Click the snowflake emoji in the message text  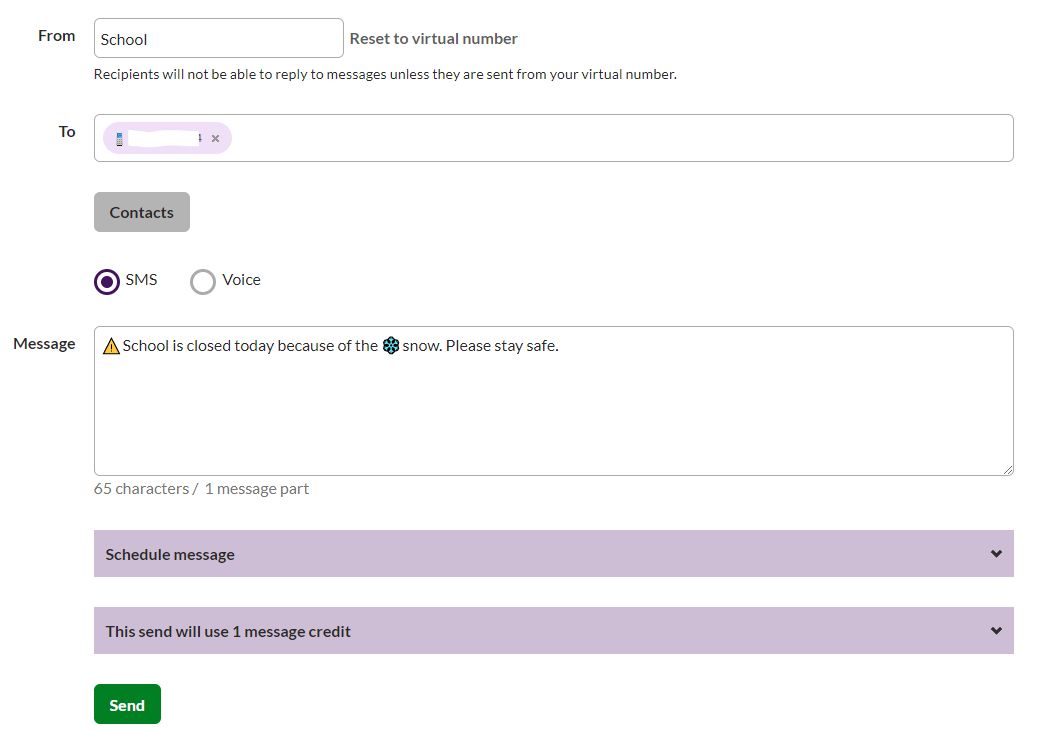point(391,346)
